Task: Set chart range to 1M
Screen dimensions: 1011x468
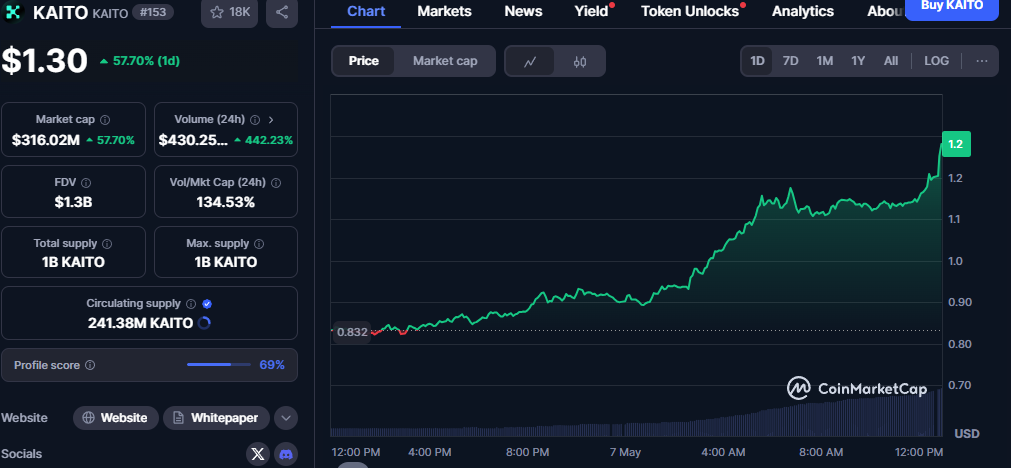Action: tap(825, 61)
